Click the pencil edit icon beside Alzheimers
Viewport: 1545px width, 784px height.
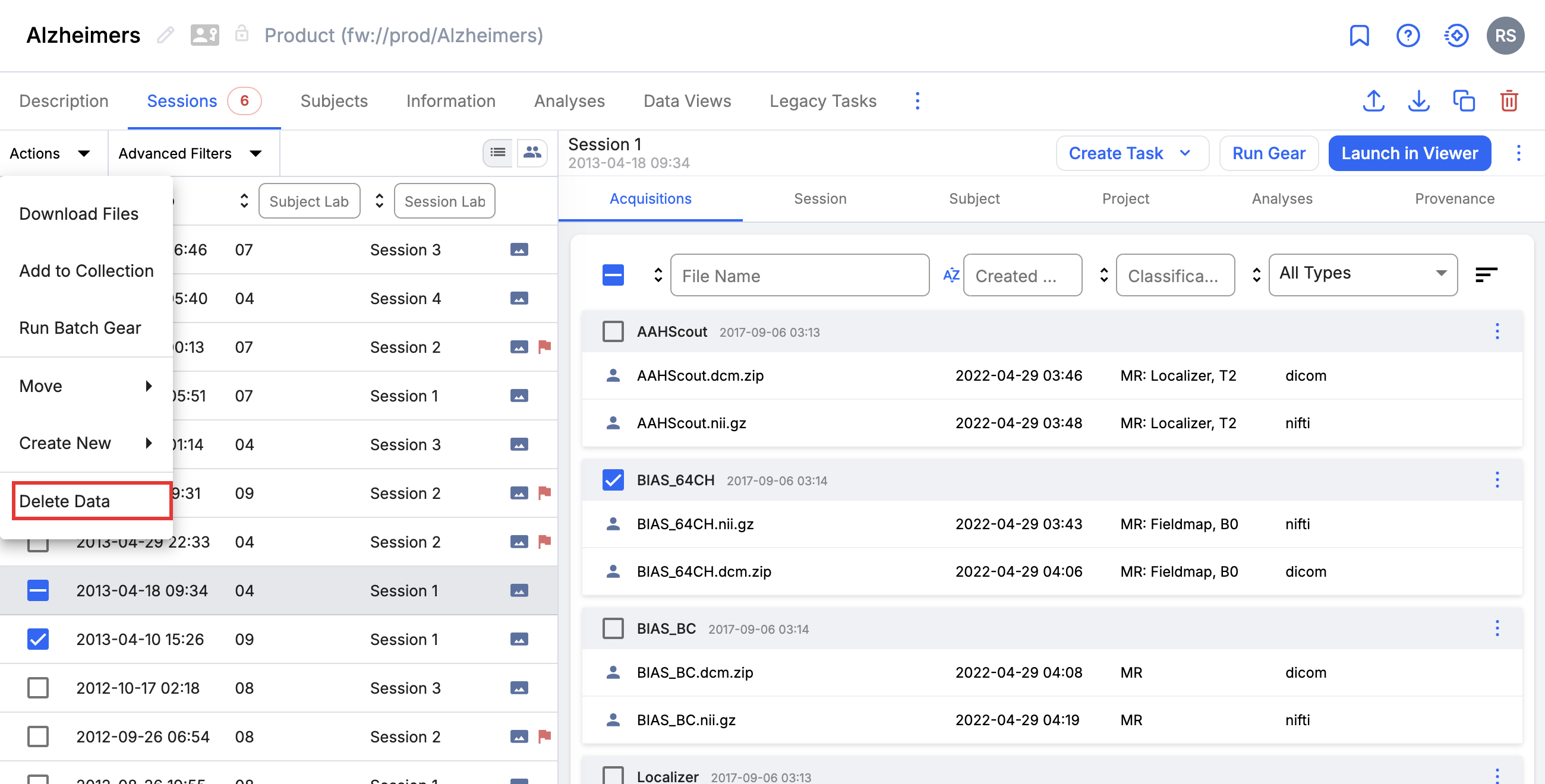[166, 36]
